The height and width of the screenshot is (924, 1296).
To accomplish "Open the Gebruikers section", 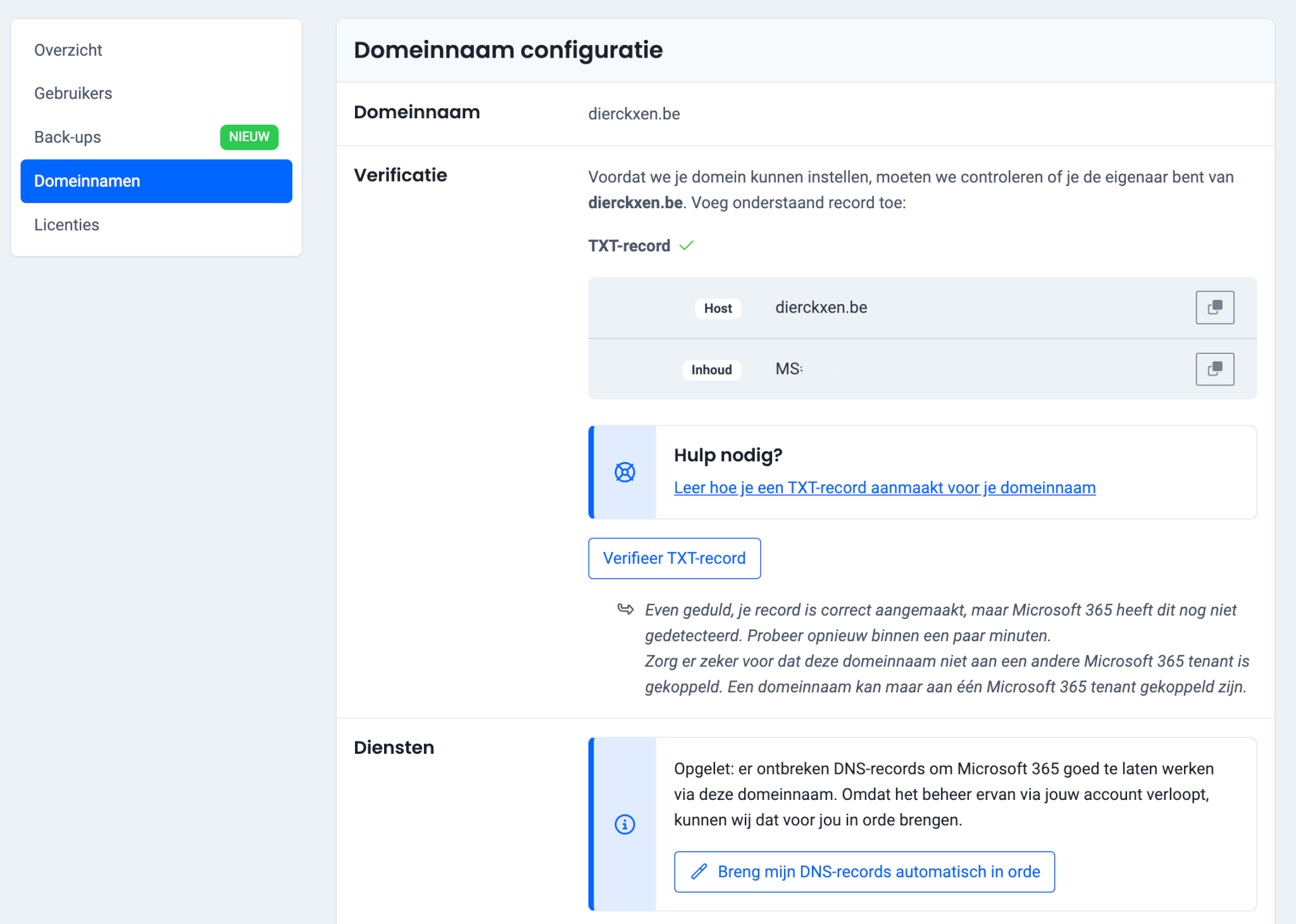I will [73, 93].
